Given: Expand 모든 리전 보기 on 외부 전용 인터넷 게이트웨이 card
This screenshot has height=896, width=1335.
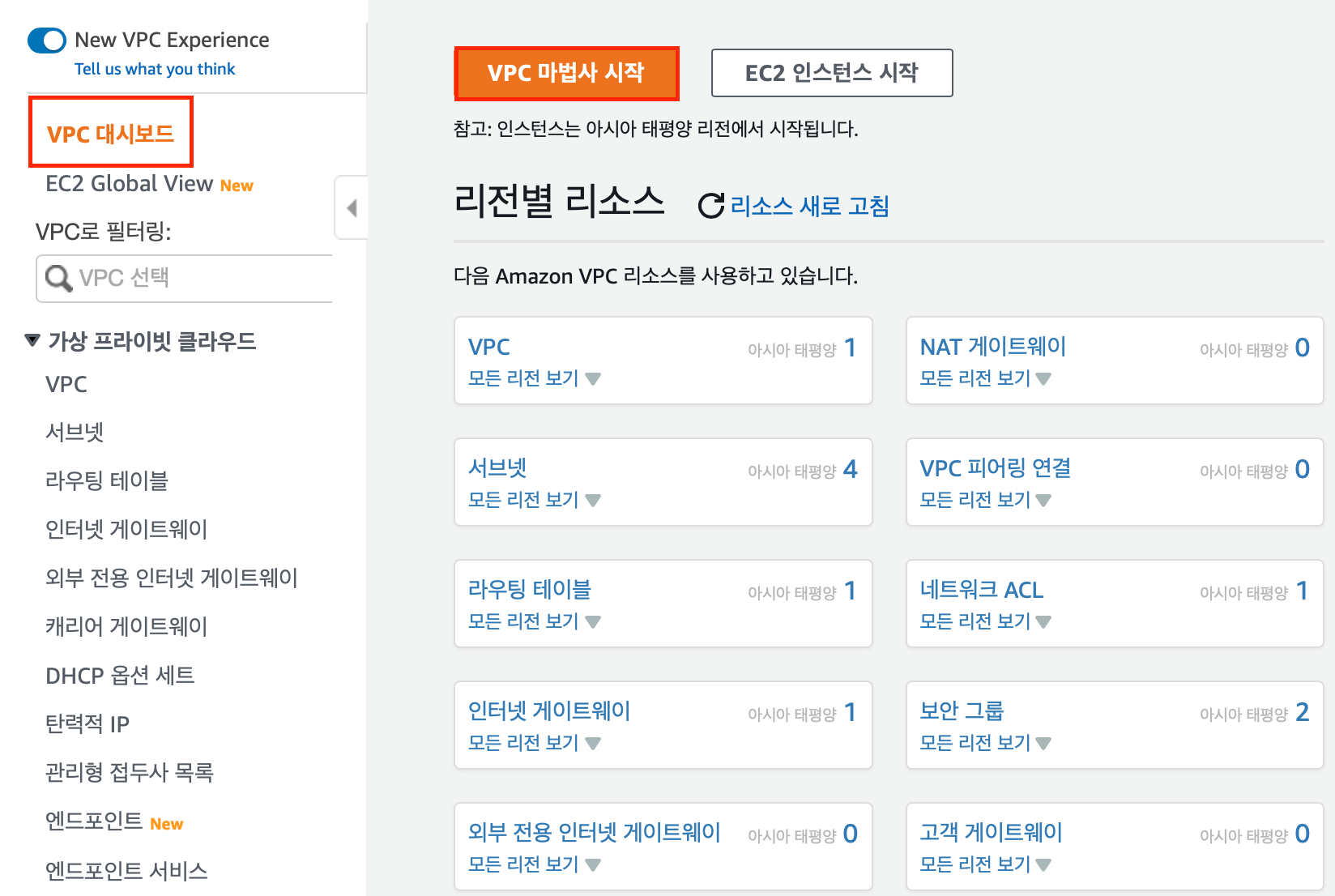Looking at the screenshot, I should (x=535, y=864).
